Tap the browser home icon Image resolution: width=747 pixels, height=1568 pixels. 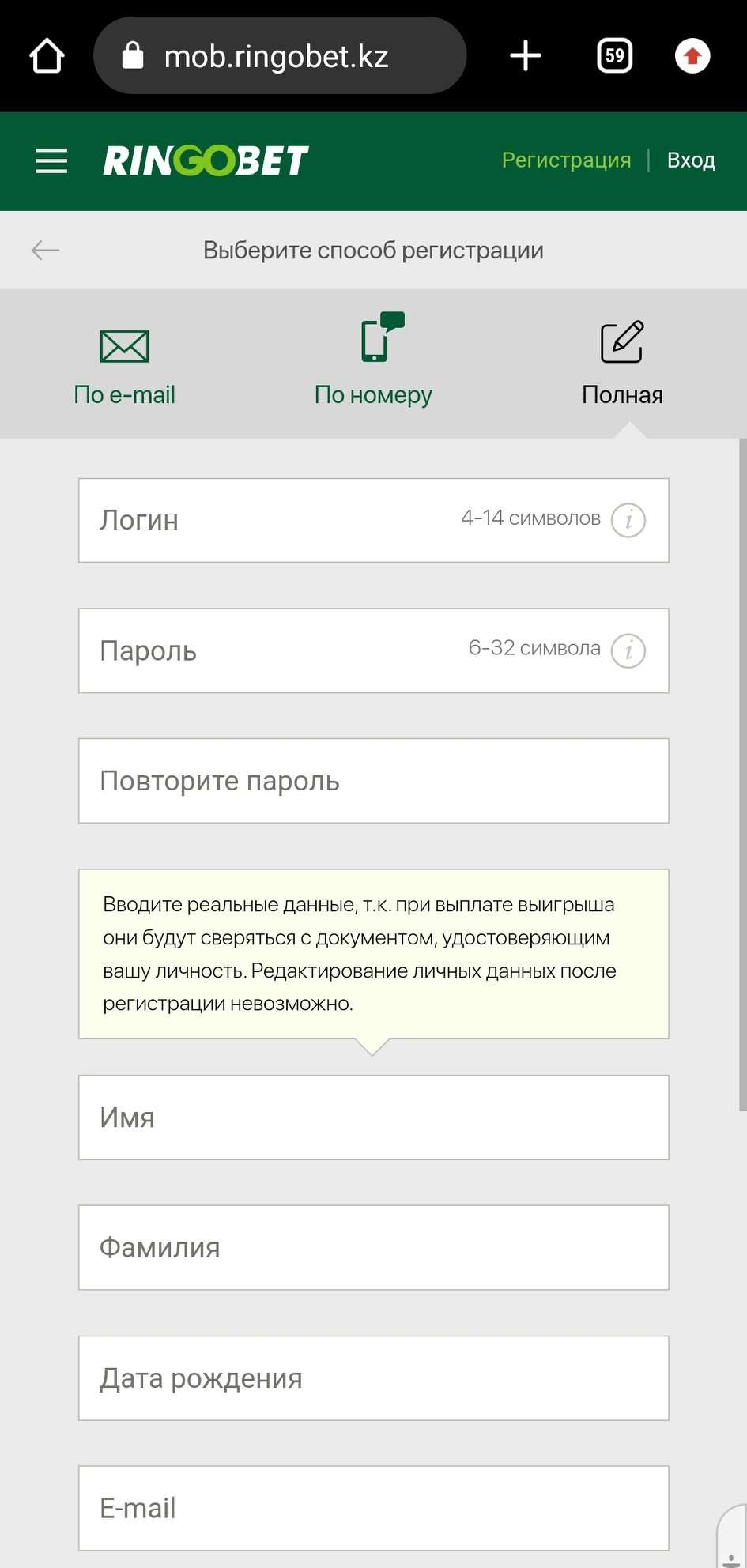[47, 56]
